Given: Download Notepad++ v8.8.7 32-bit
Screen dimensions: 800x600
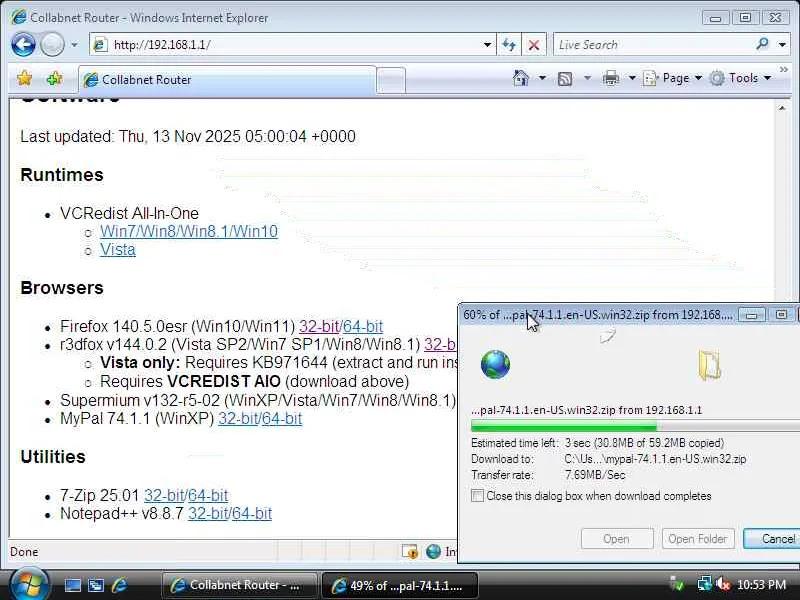Looking at the screenshot, I should tap(208, 513).
